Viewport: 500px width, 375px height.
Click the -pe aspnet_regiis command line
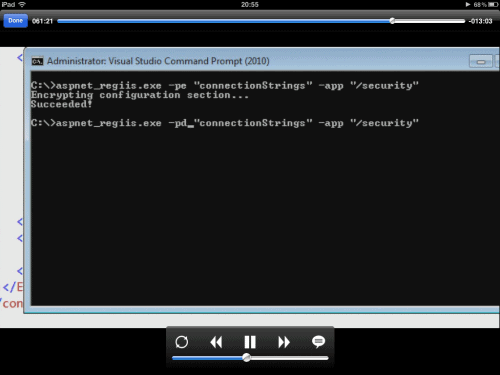click(x=225, y=86)
